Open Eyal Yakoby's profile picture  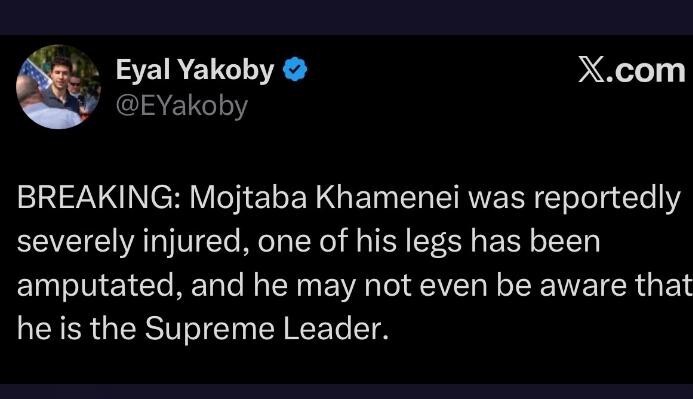pos(58,87)
